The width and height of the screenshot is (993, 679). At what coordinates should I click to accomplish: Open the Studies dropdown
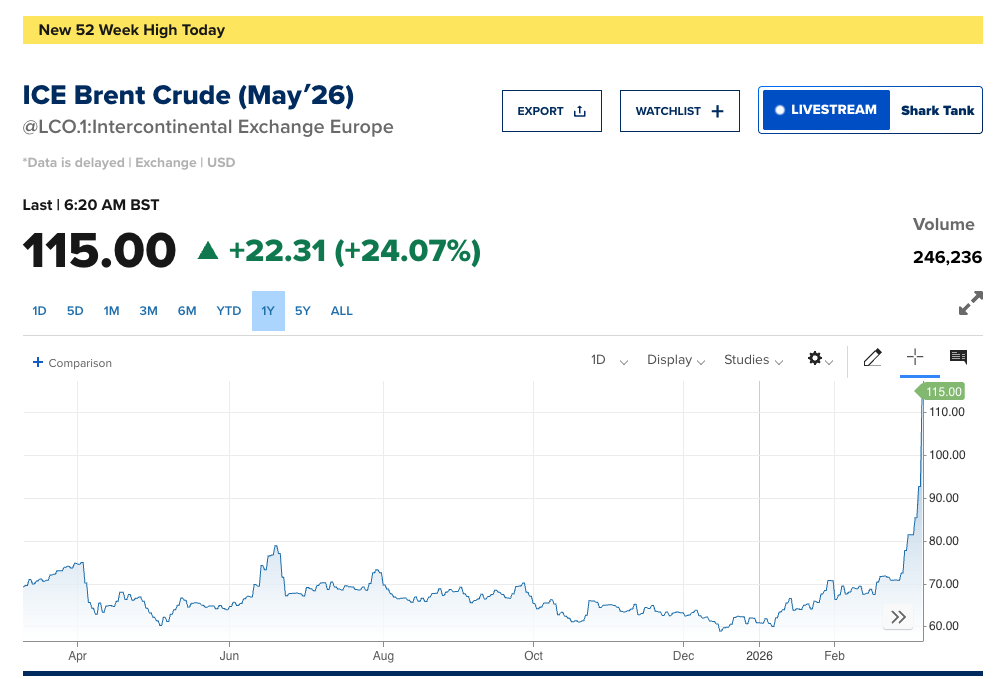tap(753, 360)
